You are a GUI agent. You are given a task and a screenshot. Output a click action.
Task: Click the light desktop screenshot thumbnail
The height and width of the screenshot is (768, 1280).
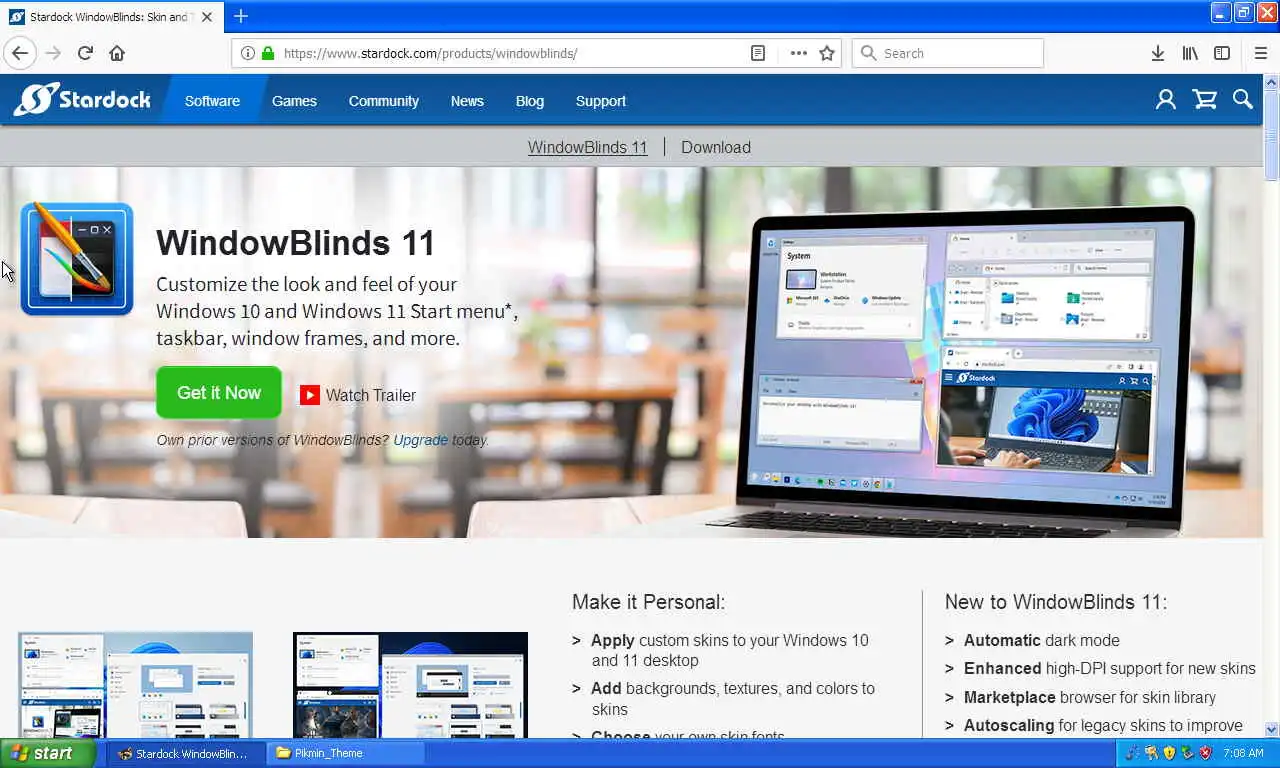[135, 685]
